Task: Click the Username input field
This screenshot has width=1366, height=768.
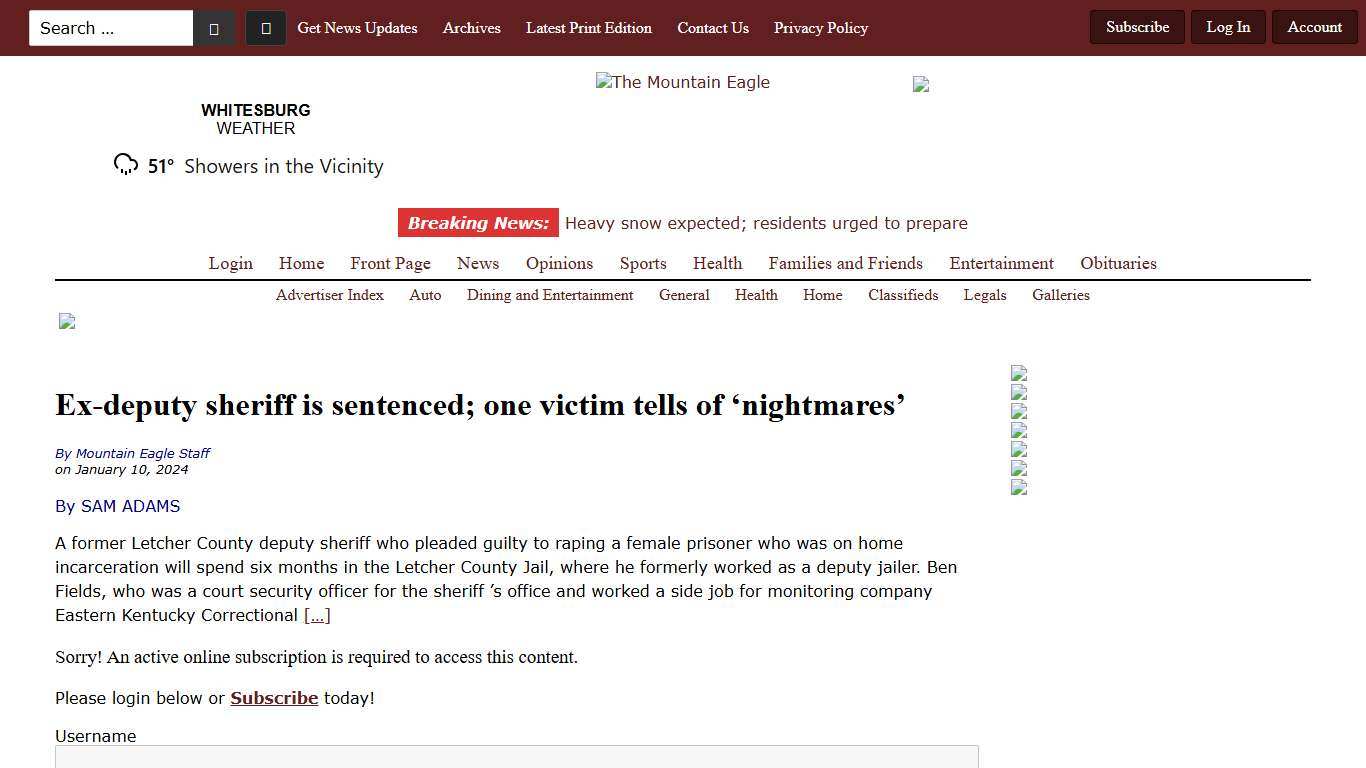Action: point(517,758)
